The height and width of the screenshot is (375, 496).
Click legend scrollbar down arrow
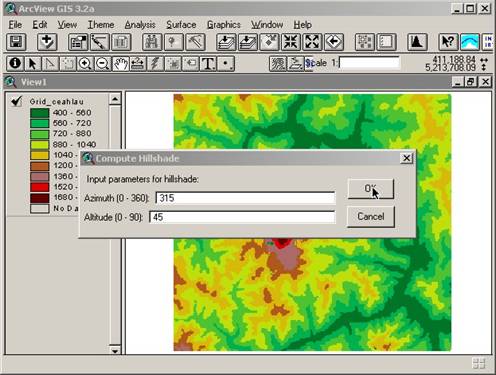(x=115, y=350)
